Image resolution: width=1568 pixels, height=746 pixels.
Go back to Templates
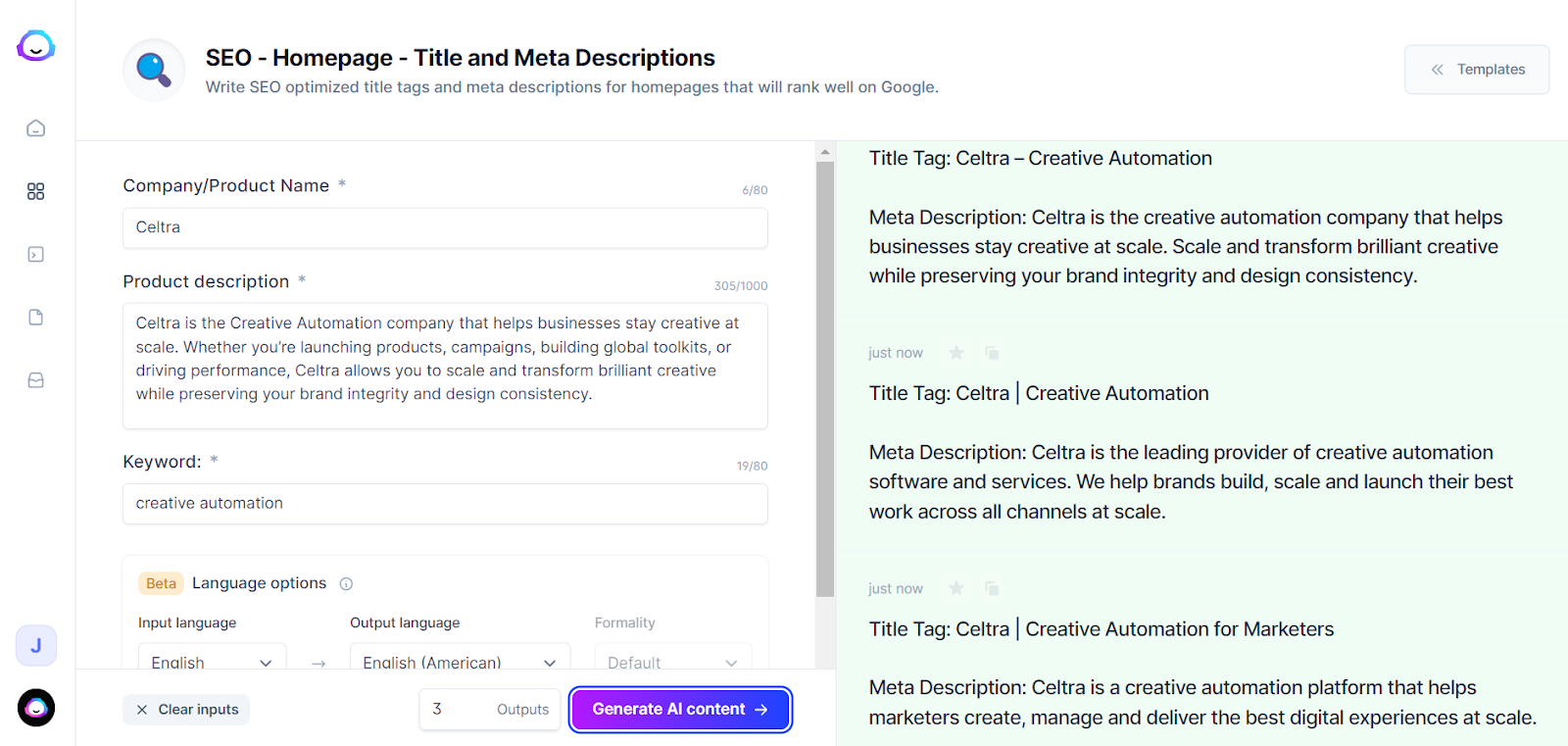[x=1476, y=70]
